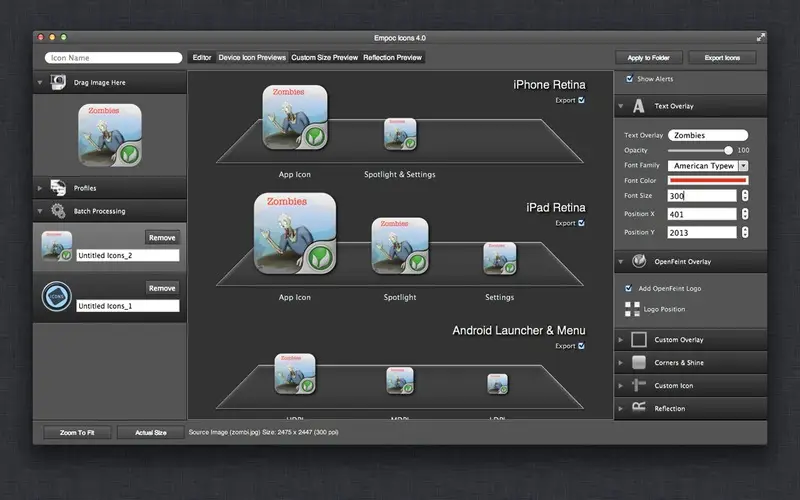This screenshot has height=500, width=800.
Task: Toggle Export checkbox for iPhone Retina
Action: pos(581,100)
